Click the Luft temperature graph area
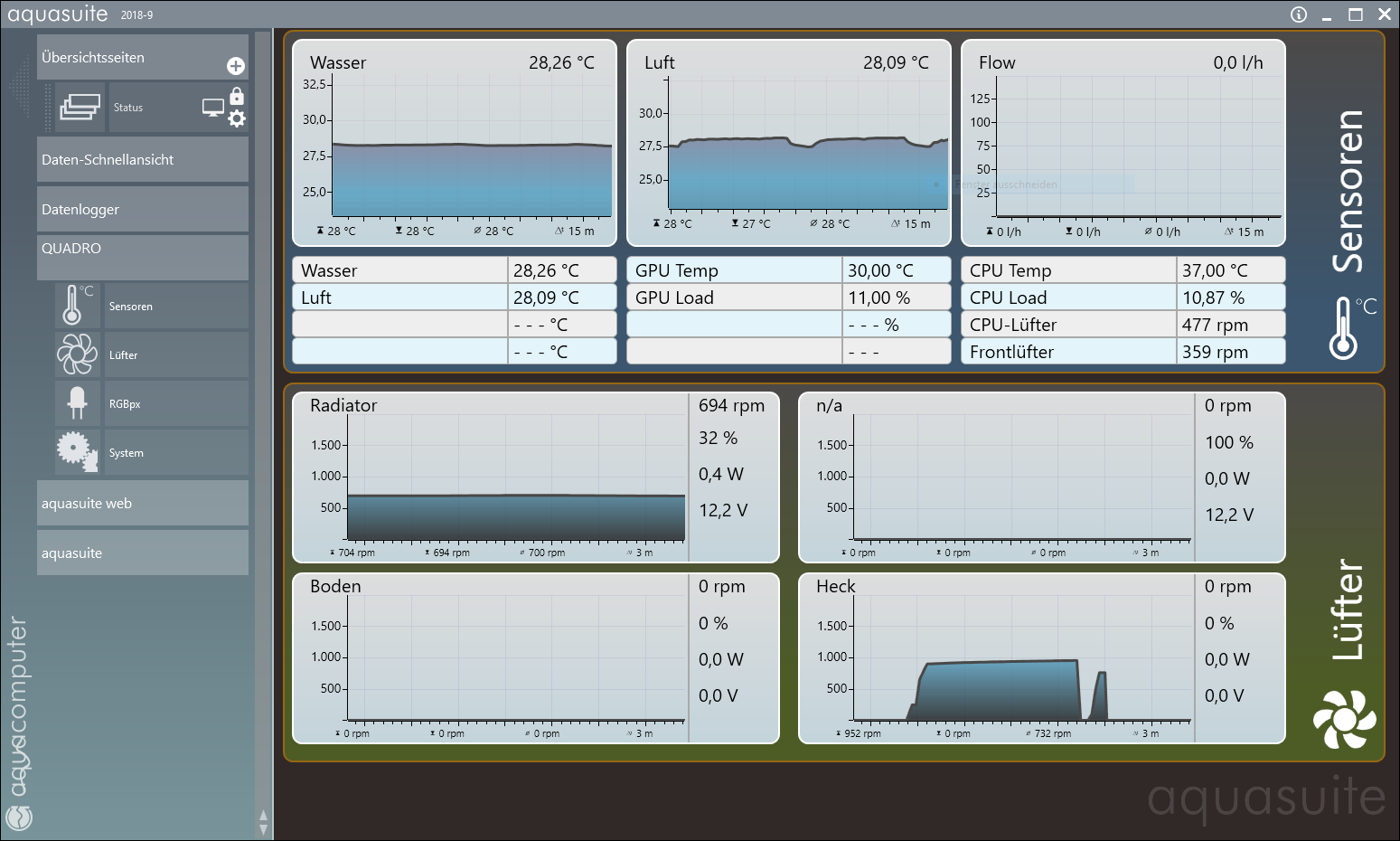Image resolution: width=1400 pixels, height=841 pixels. point(808,144)
